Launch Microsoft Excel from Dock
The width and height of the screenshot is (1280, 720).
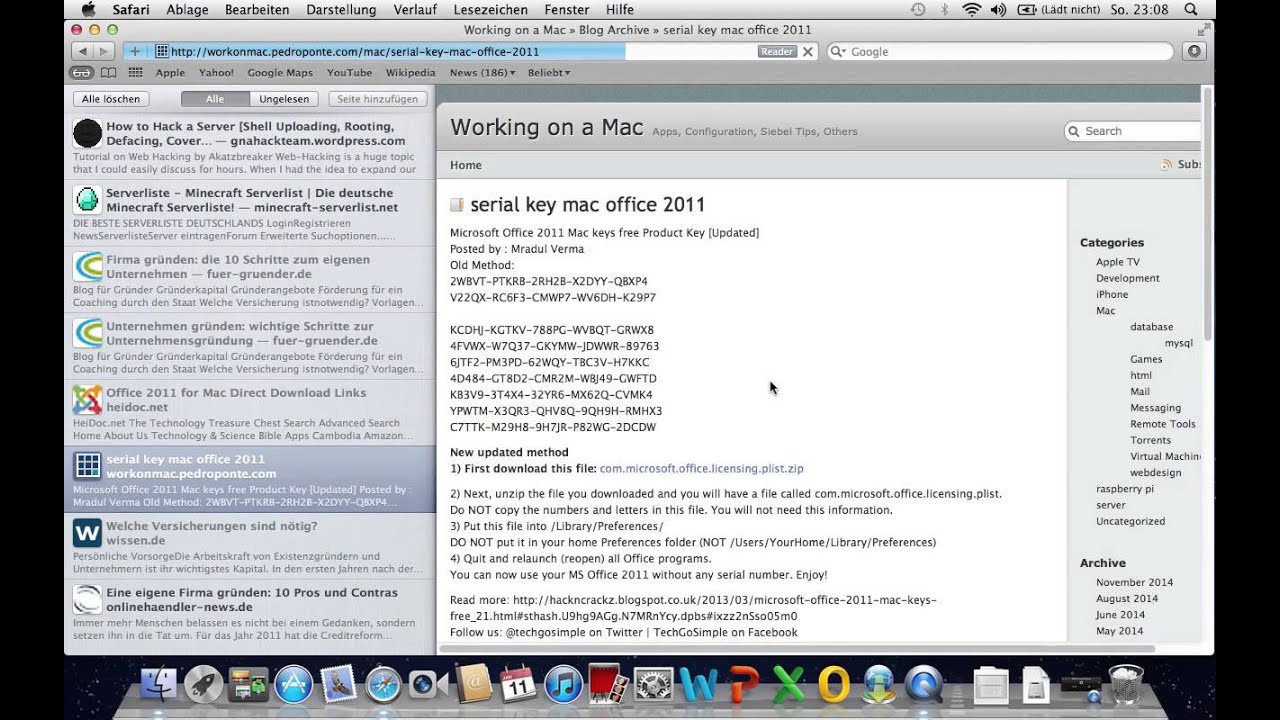coord(789,684)
